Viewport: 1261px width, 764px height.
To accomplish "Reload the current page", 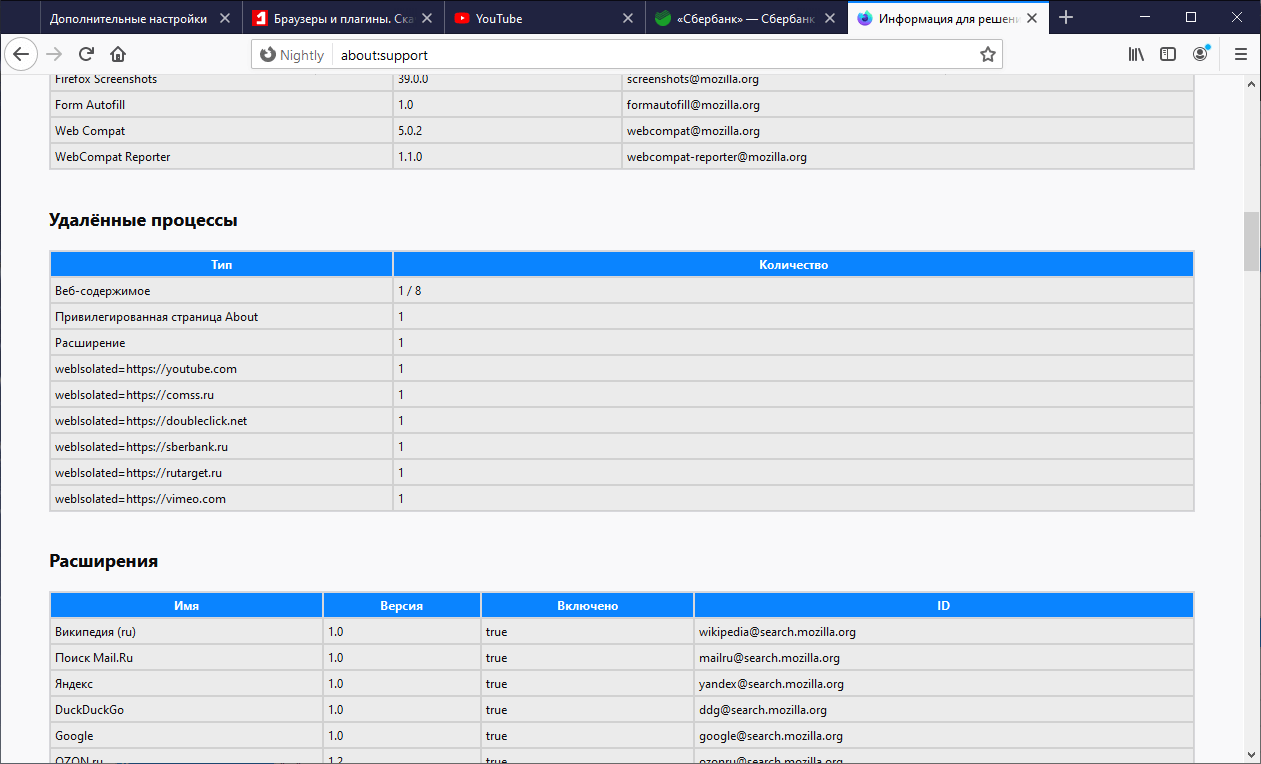I will tap(86, 54).
